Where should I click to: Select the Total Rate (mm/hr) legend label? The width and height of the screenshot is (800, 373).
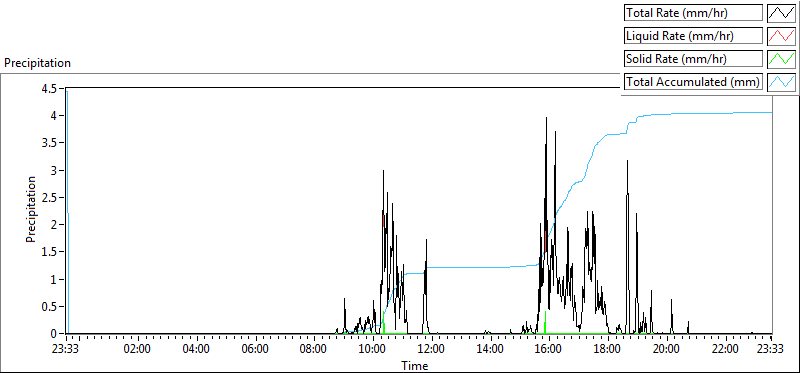tap(693, 13)
